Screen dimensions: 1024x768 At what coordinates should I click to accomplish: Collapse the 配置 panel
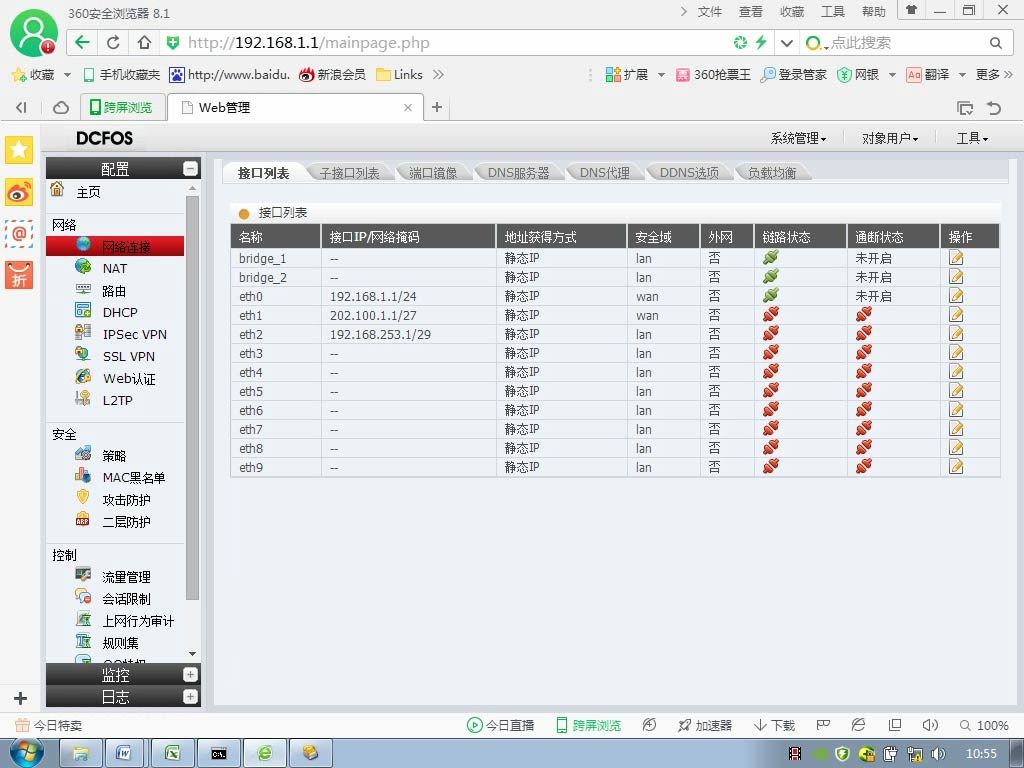point(190,168)
